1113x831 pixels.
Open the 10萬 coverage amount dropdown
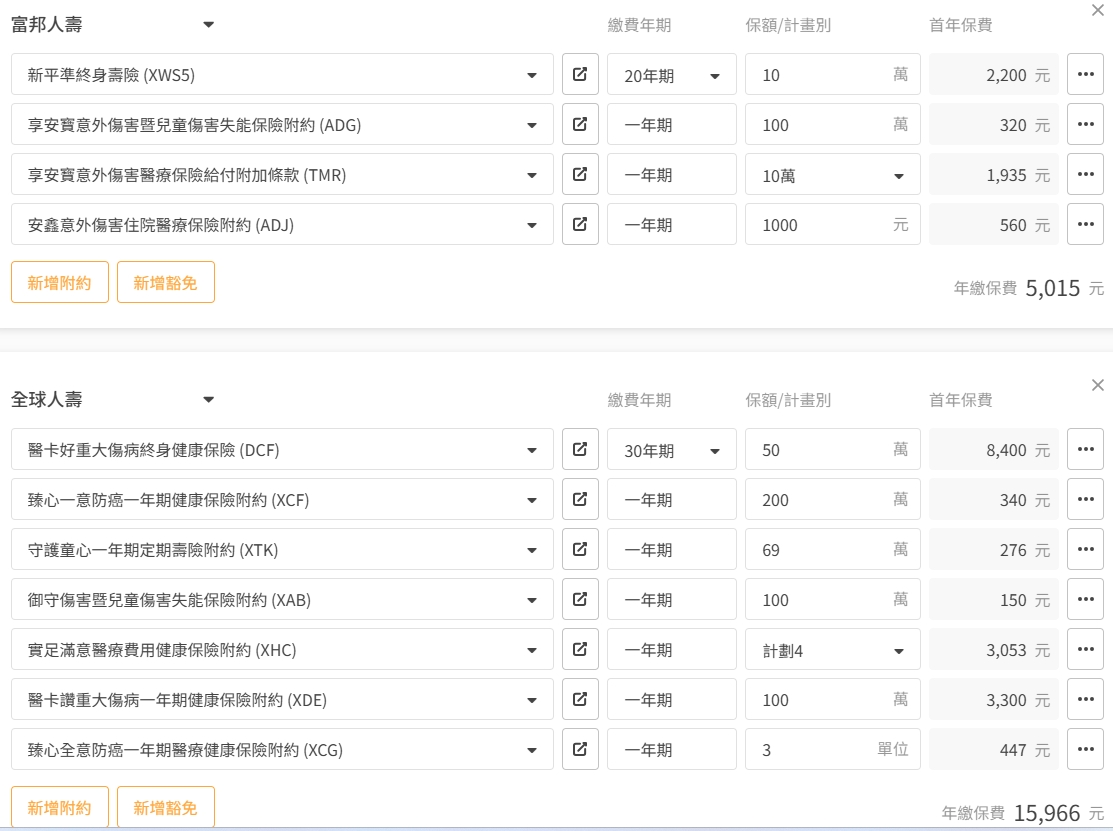pos(832,175)
